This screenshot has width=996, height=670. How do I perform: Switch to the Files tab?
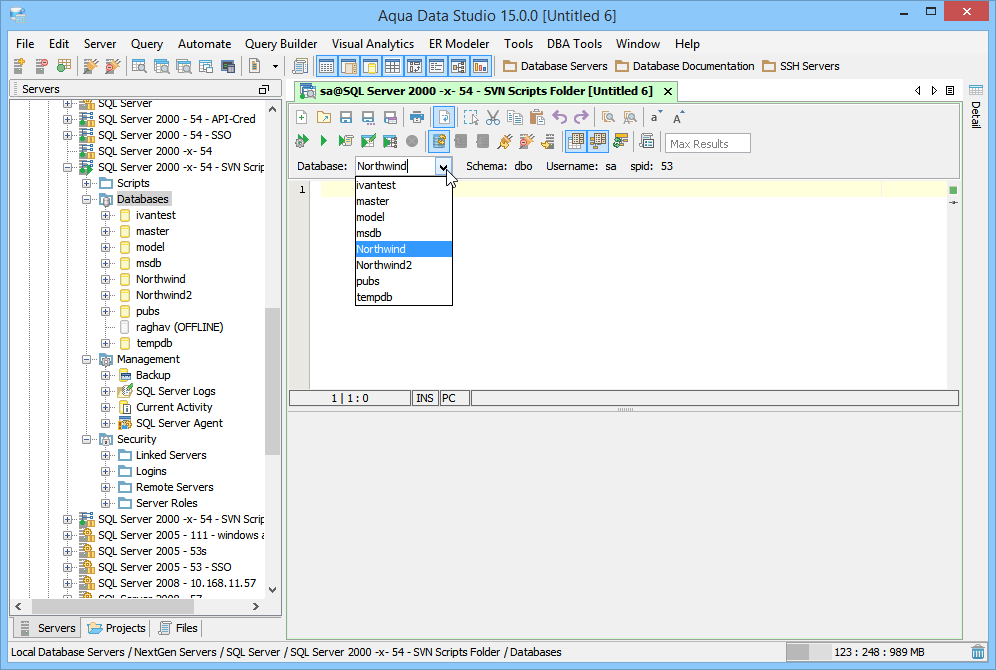coord(178,628)
